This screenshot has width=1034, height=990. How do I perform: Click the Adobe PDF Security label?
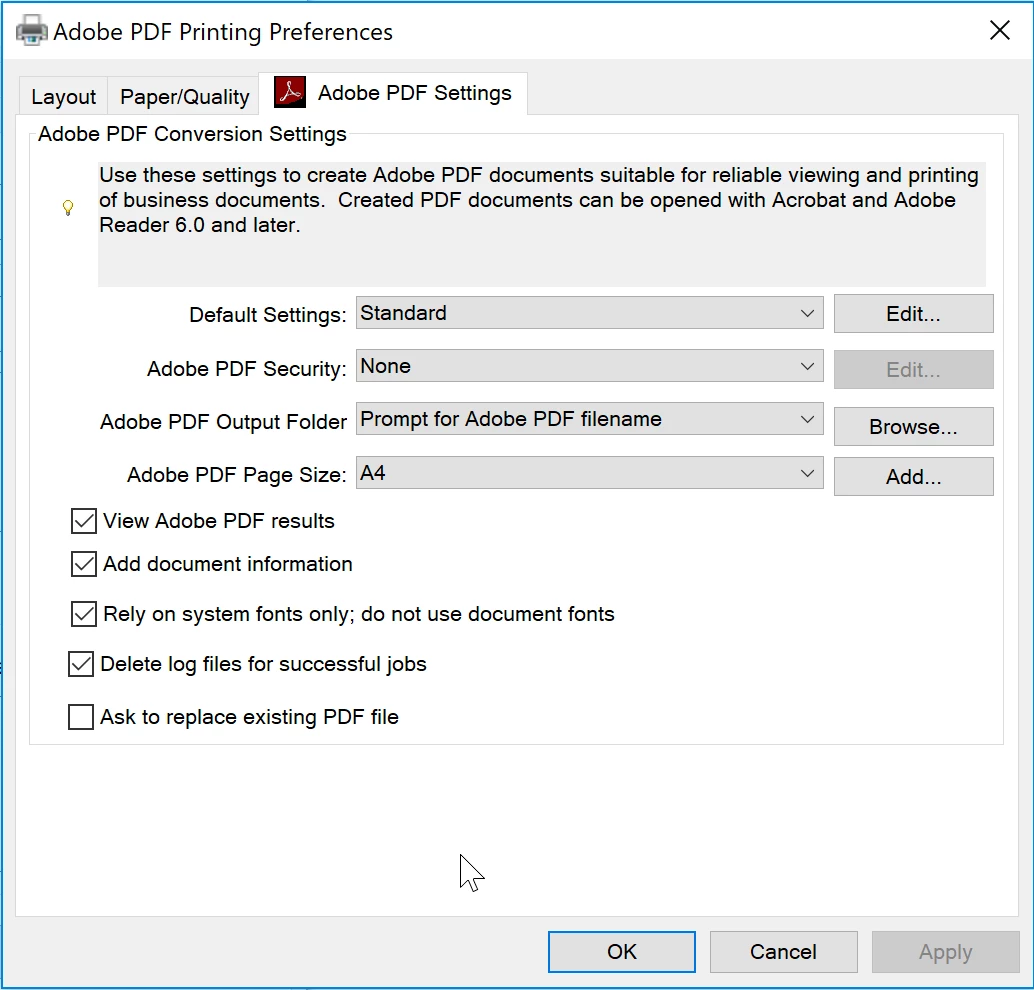click(x=247, y=369)
